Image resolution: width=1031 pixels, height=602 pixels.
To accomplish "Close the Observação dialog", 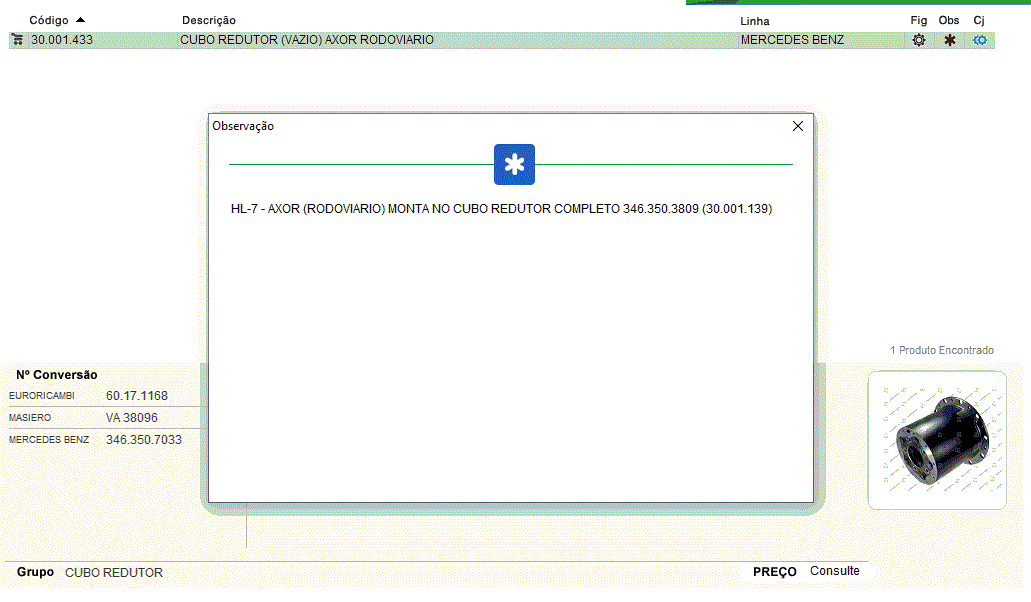I will (798, 126).
